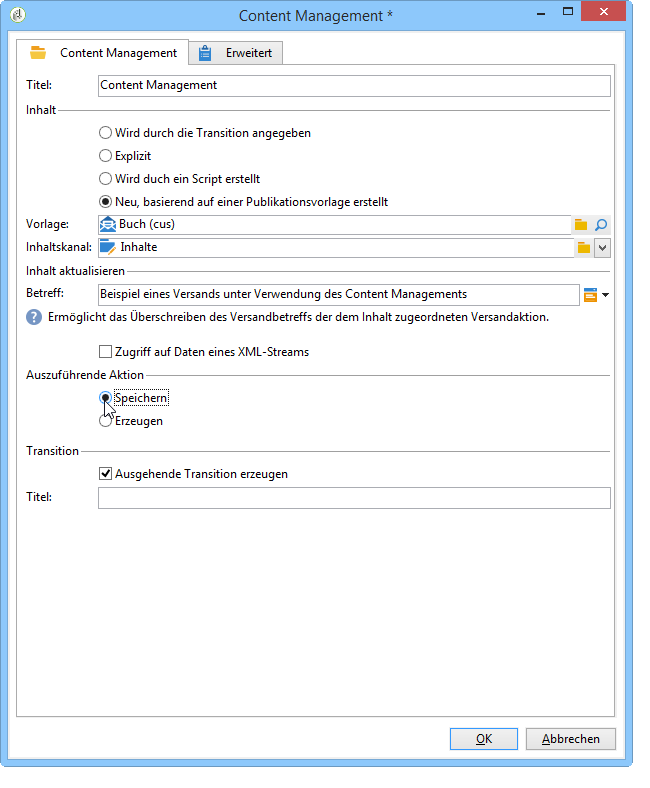The width and height of the screenshot is (650, 788).
Task: Switch to the Erweitert tab
Action: click(236, 53)
